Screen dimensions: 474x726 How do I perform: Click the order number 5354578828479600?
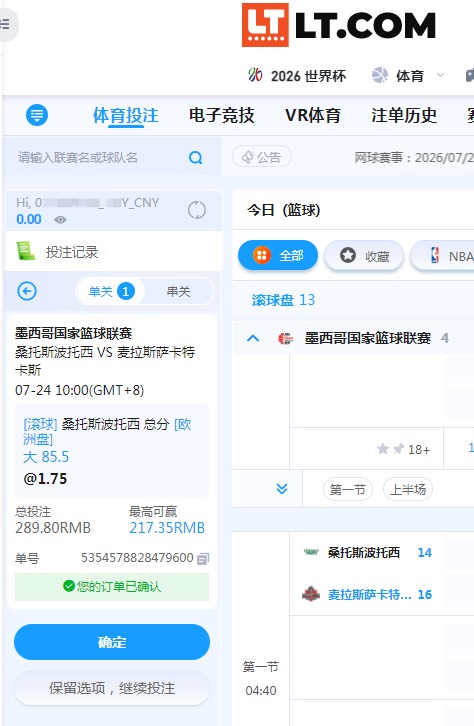click(137, 558)
